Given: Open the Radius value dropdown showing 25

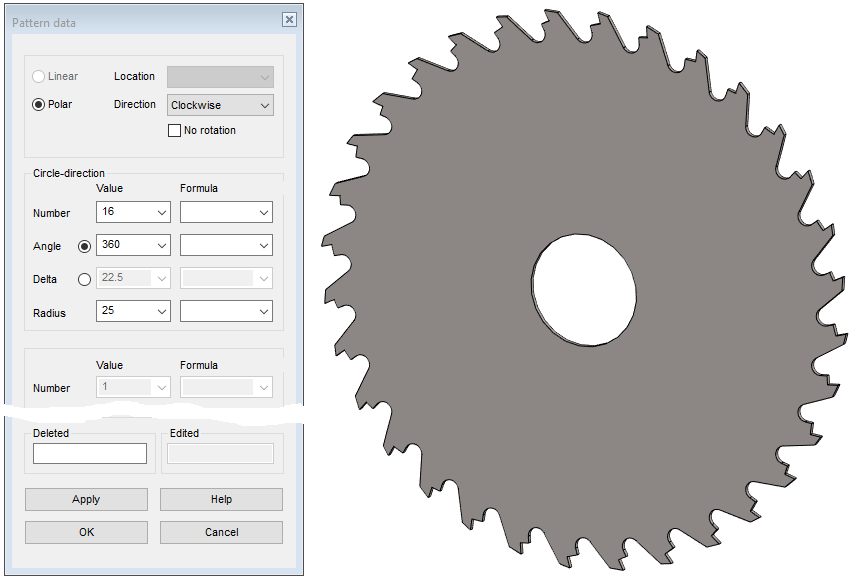Looking at the screenshot, I should 162,311.
